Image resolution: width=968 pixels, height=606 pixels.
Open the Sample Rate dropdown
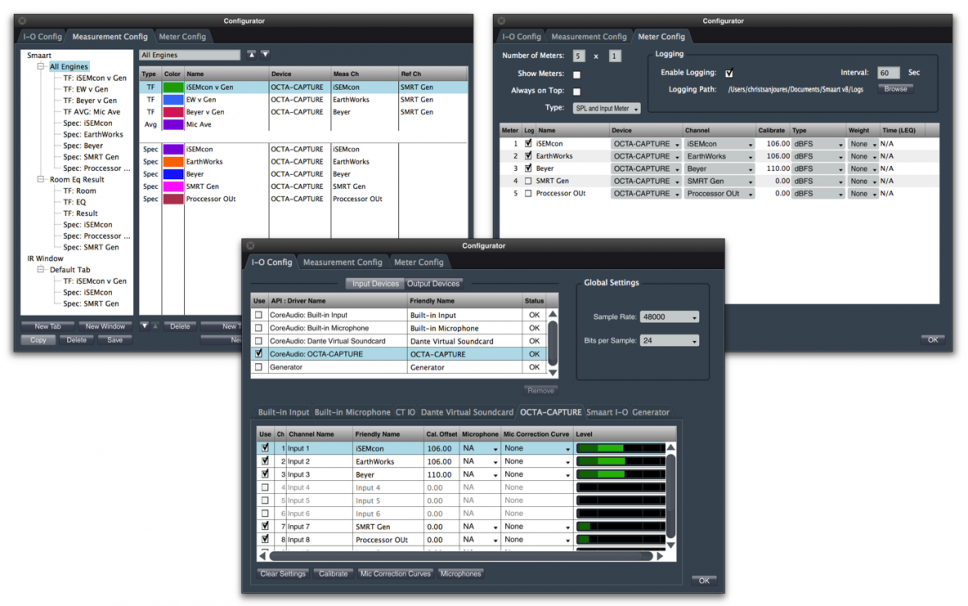point(669,317)
